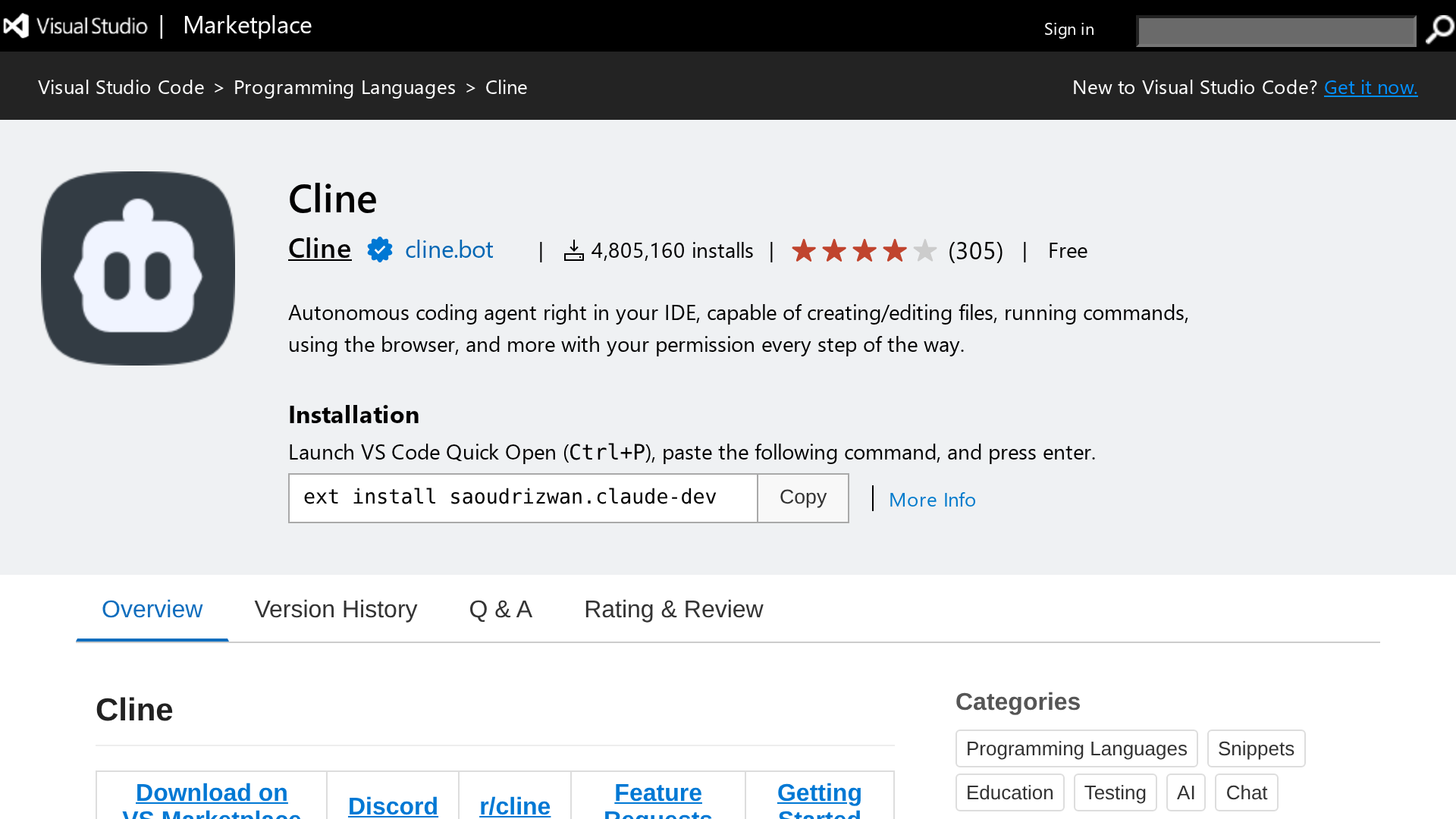Open the cline.bot domain link

click(x=449, y=249)
